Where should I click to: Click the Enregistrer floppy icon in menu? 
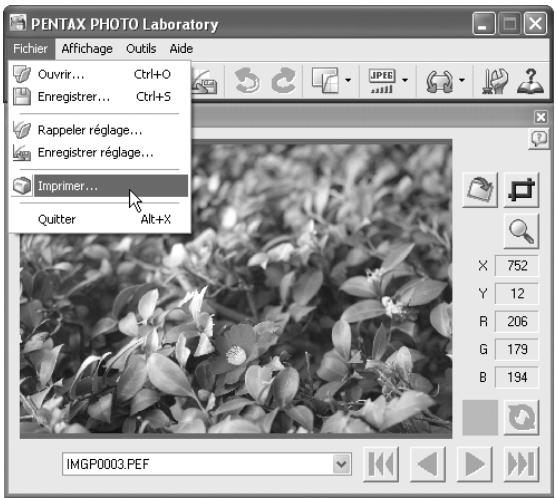pyautogui.click(x=22, y=96)
